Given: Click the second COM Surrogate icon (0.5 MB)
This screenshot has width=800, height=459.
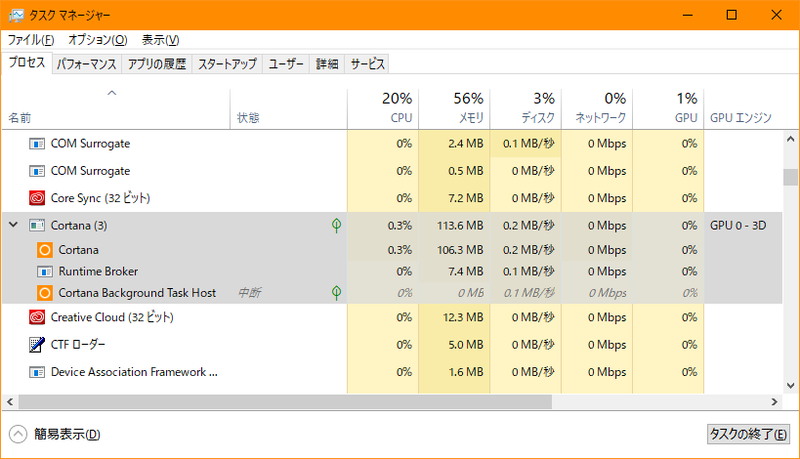Looking at the screenshot, I should 37,171.
